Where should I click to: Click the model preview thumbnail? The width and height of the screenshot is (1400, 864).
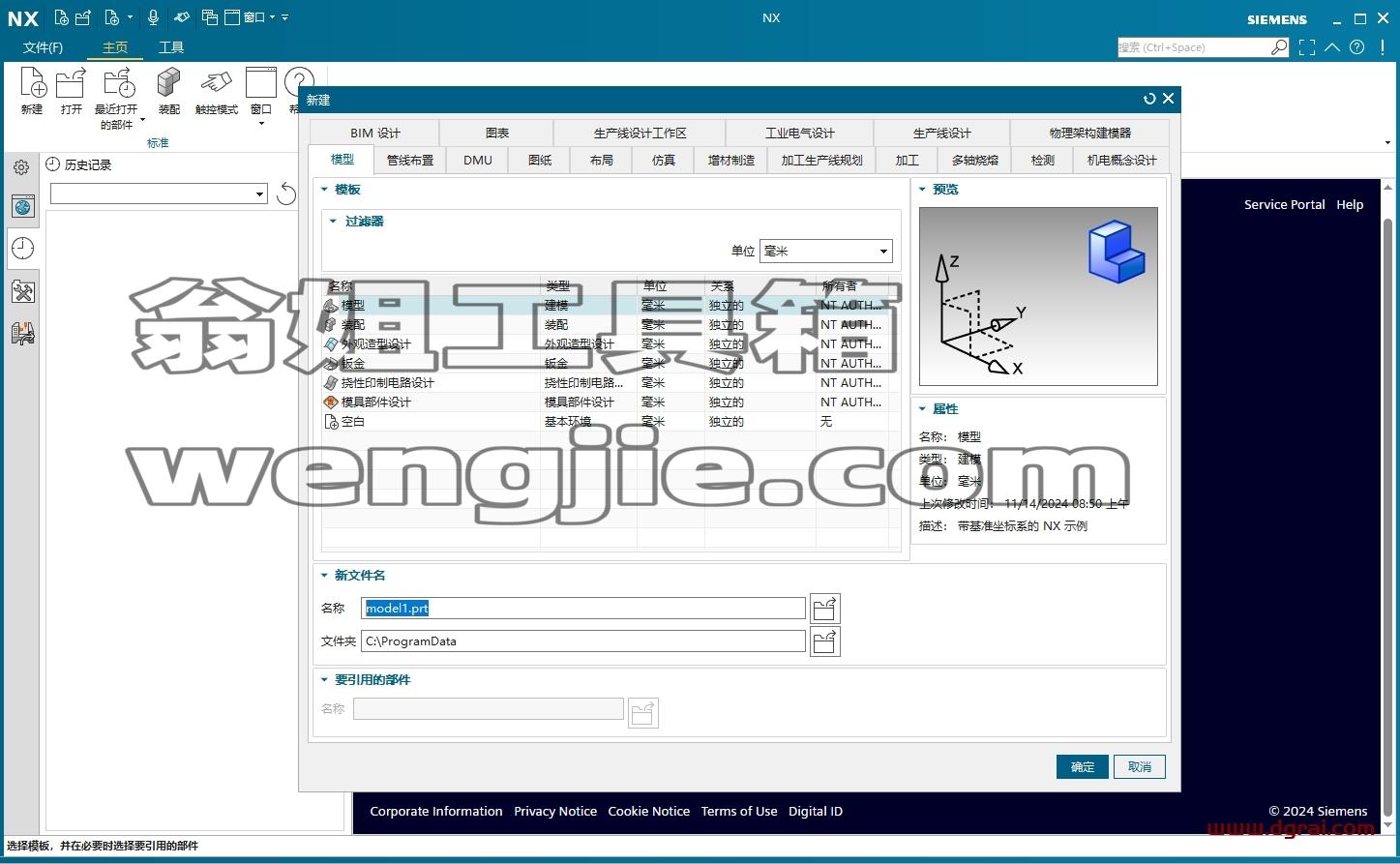click(x=1038, y=296)
